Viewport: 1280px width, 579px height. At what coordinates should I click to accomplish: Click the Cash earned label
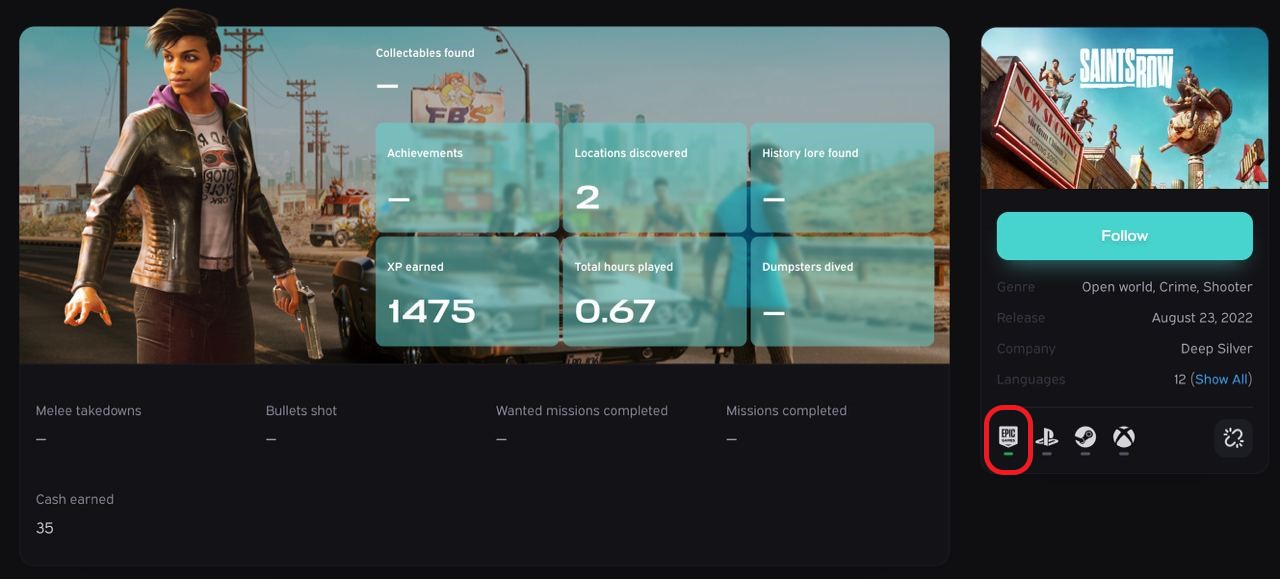coord(74,500)
